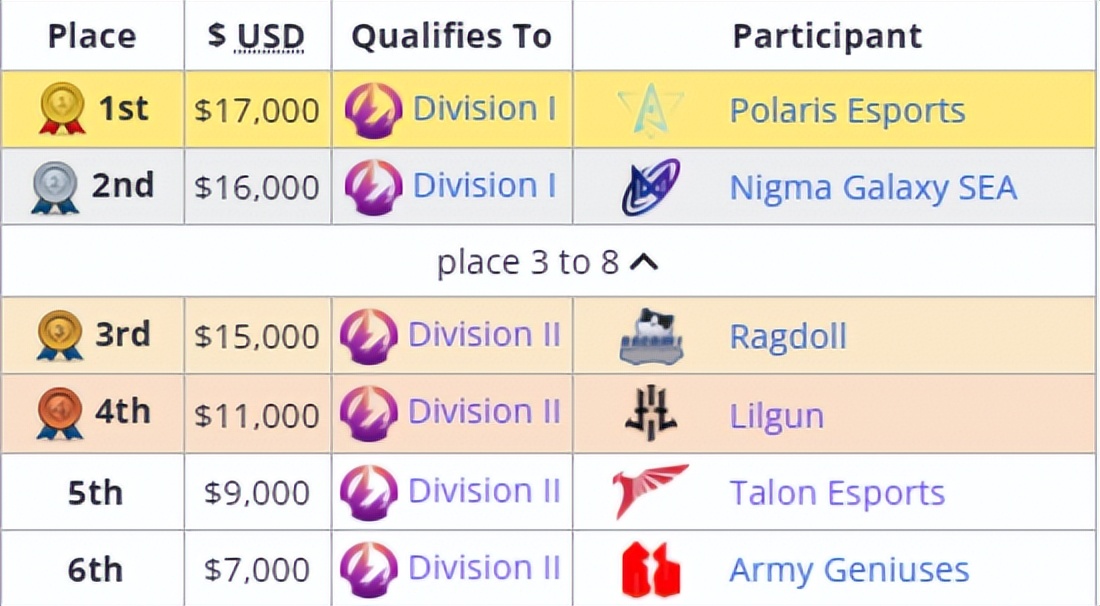Click the Talon Esports red bird logo

pyautogui.click(x=650, y=491)
